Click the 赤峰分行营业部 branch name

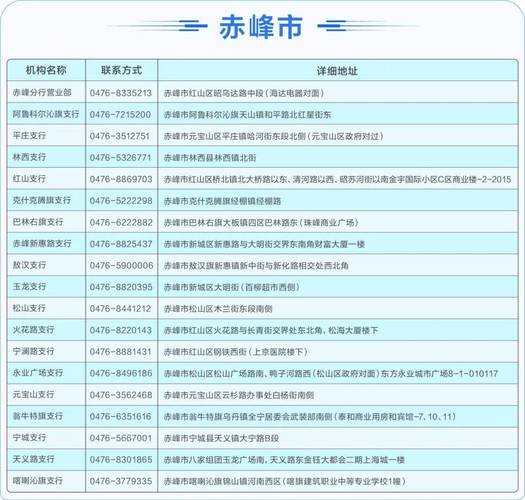click(42, 93)
